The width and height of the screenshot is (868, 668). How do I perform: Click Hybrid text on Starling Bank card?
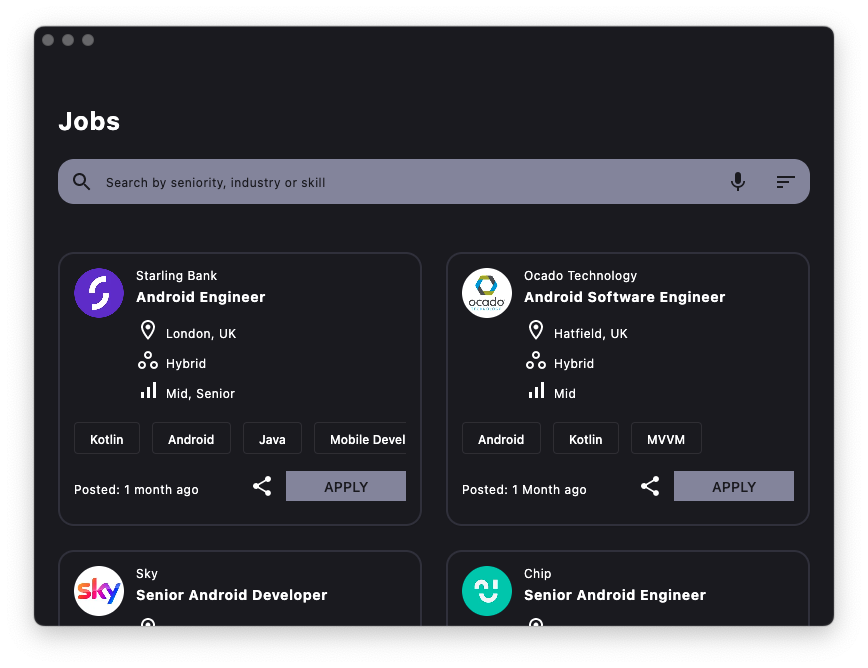click(x=186, y=364)
